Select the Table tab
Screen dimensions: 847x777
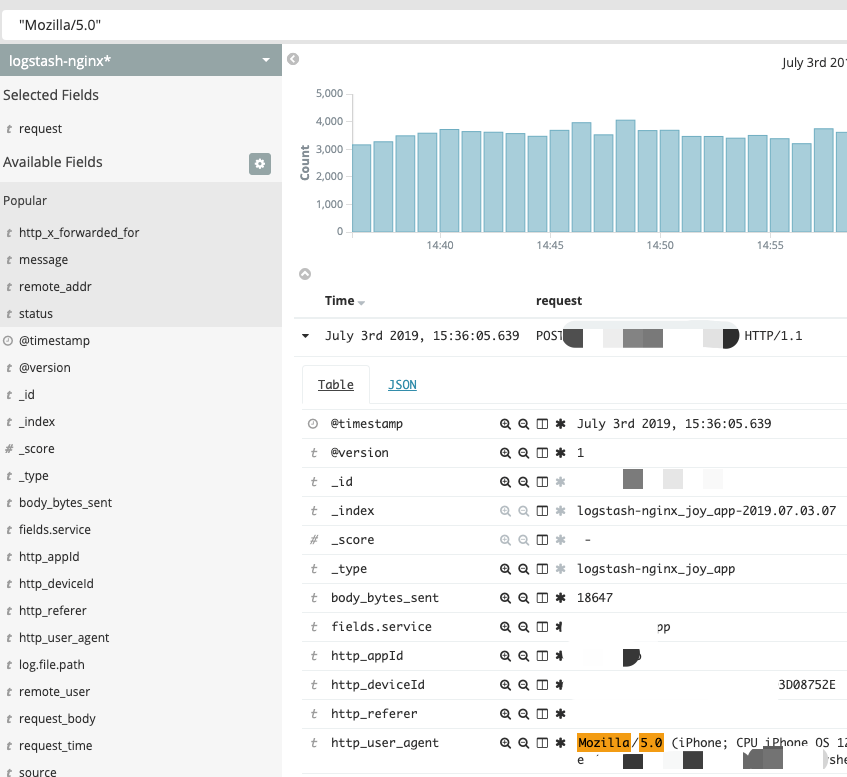click(x=336, y=385)
